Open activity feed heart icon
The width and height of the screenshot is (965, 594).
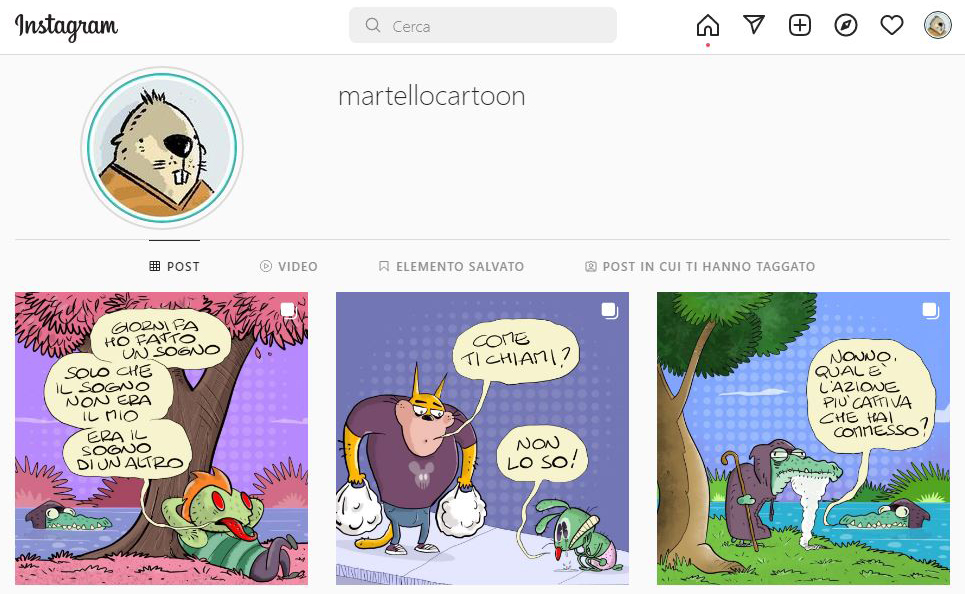[892, 25]
